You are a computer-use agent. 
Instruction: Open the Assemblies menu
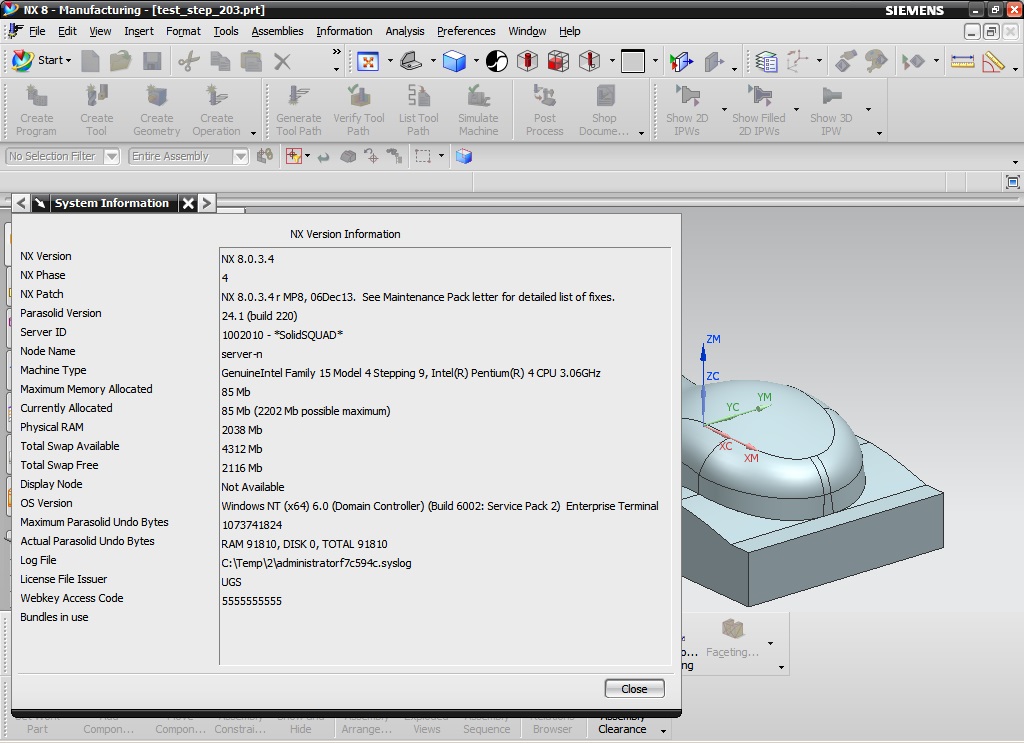point(277,31)
